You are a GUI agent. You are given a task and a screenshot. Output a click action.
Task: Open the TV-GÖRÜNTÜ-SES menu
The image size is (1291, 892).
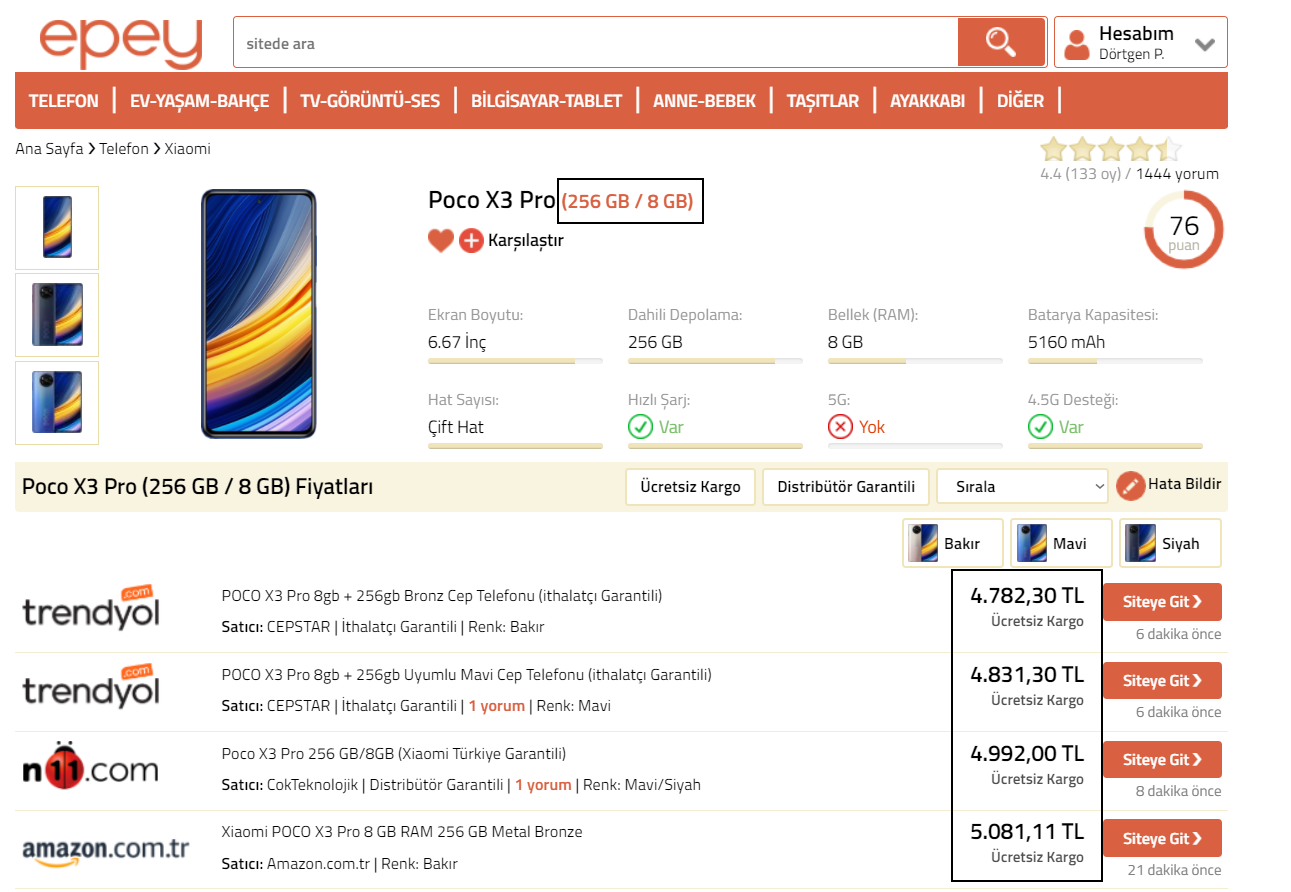[x=370, y=101]
